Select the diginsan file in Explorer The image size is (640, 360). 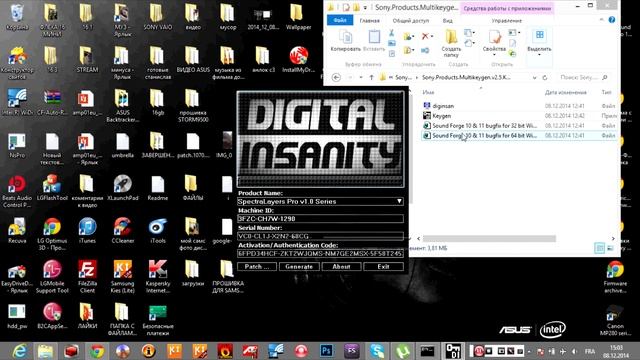[x=443, y=106]
